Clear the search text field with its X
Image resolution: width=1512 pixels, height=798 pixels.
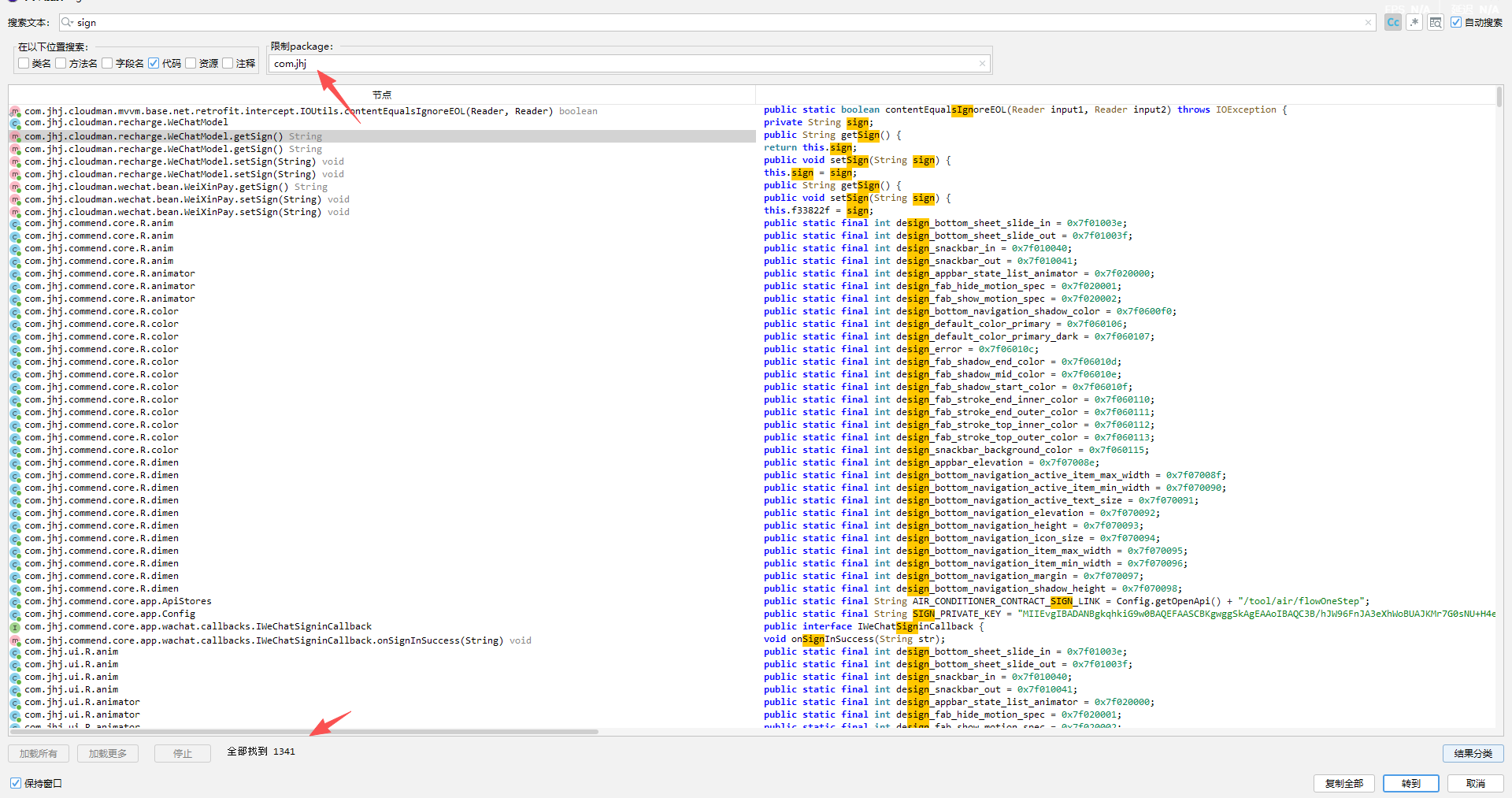(1369, 23)
